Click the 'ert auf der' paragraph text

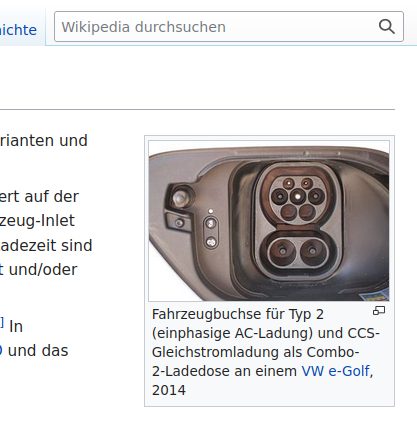pyautogui.click(x=39, y=197)
